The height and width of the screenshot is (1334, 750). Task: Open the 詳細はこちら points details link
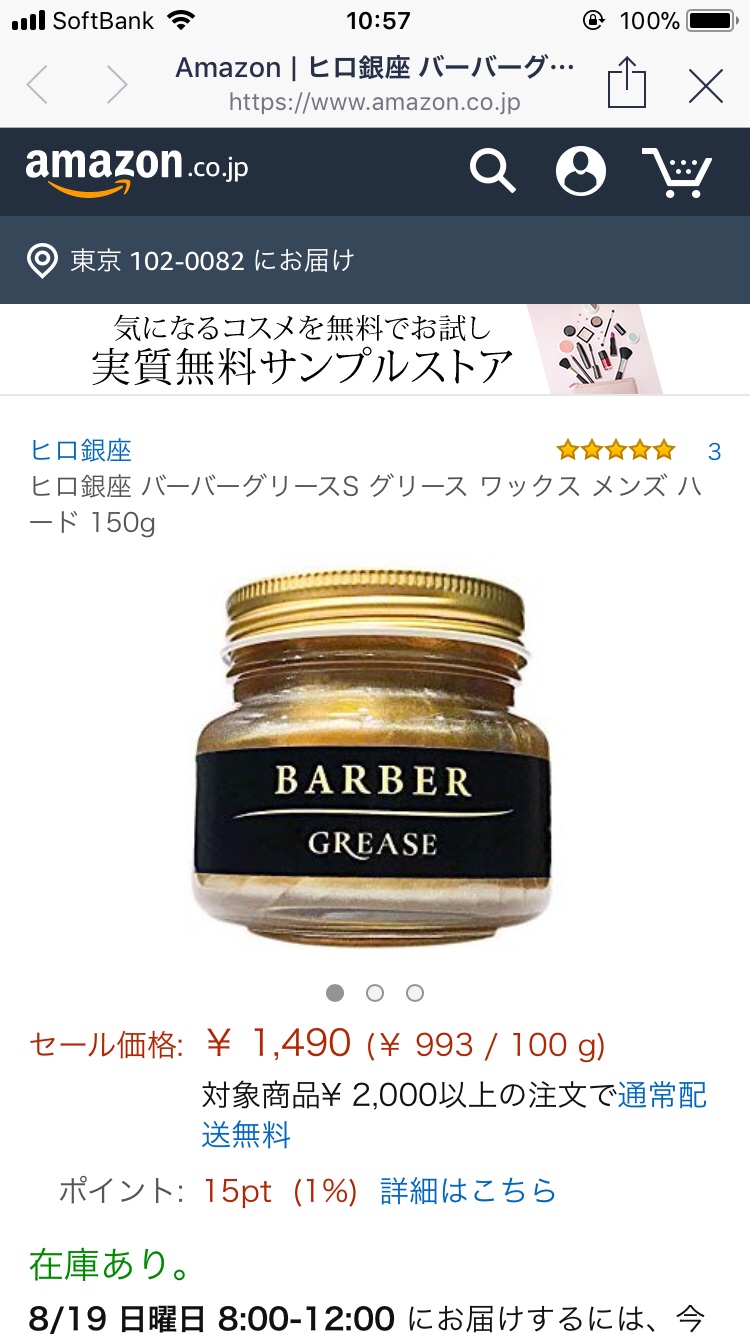coord(468,1191)
